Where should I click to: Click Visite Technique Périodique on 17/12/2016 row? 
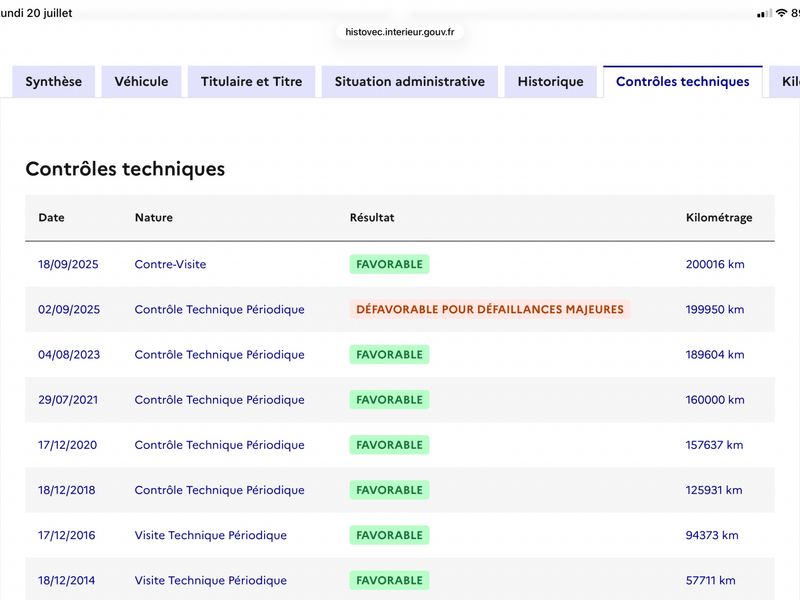(211, 535)
